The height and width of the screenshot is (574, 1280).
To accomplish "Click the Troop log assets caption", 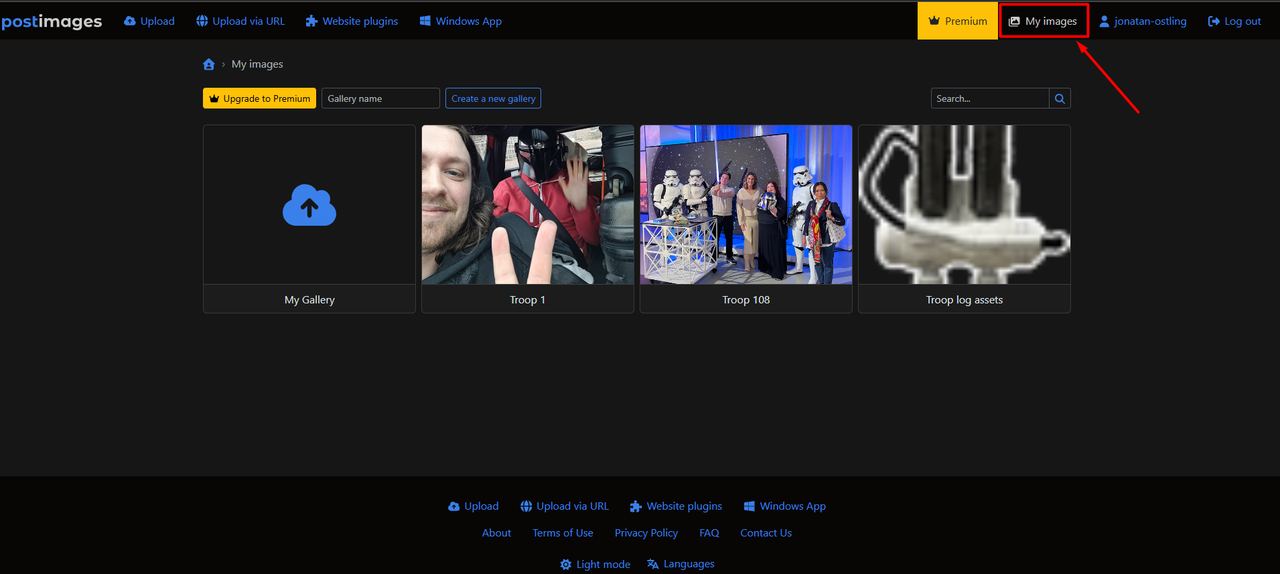I will [x=964, y=299].
